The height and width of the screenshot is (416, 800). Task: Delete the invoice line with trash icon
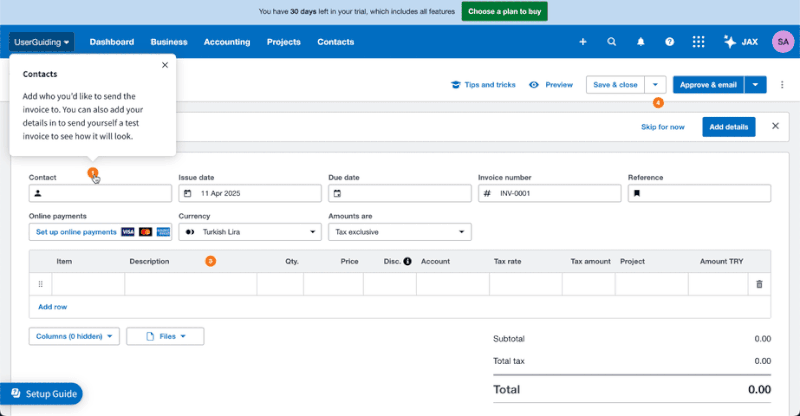tap(759, 284)
